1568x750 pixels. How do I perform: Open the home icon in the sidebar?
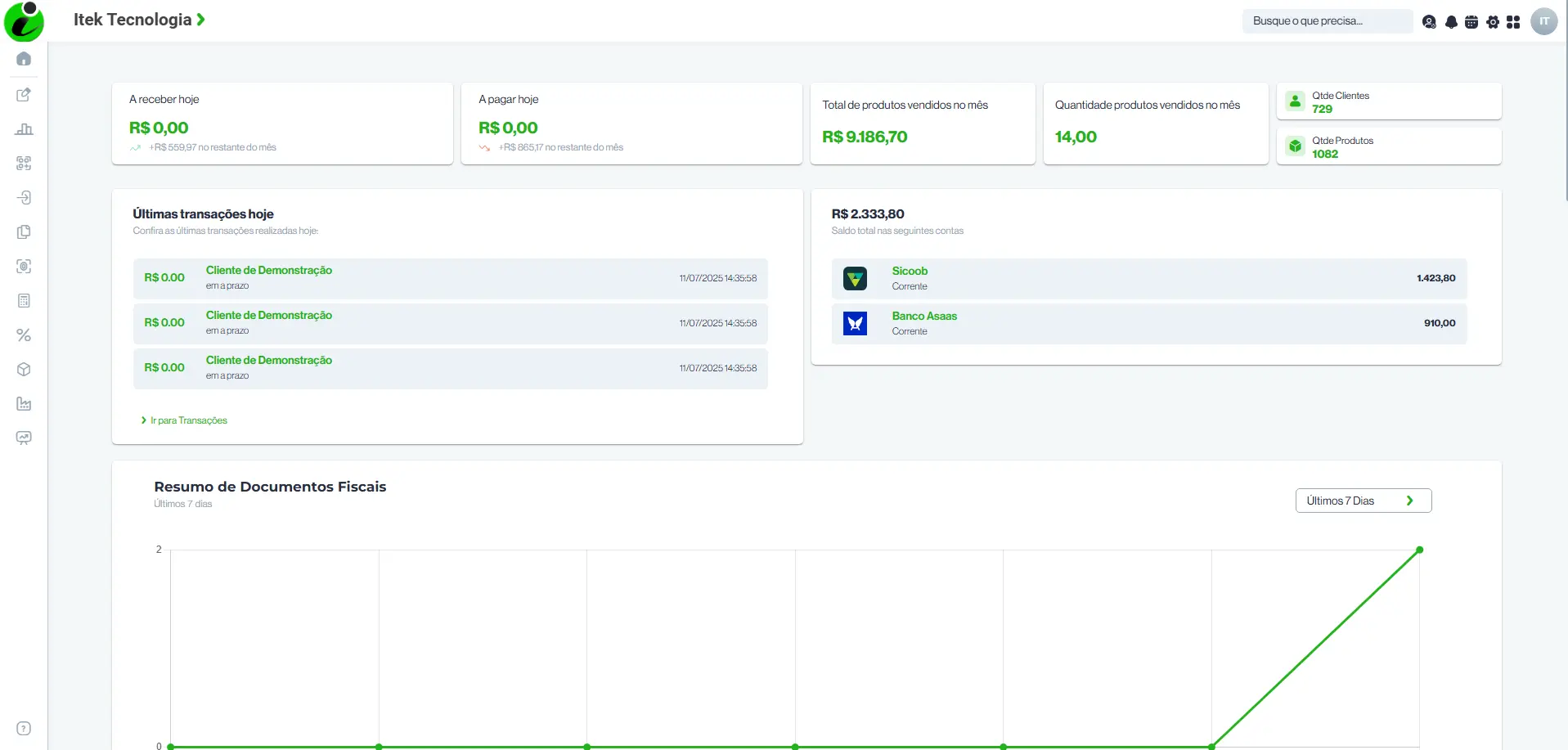click(x=24, y=59)
